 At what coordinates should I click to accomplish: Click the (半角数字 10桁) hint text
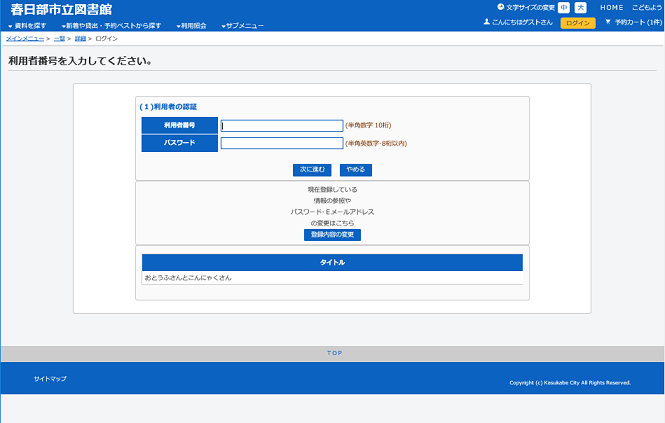(x=368, y=125)
